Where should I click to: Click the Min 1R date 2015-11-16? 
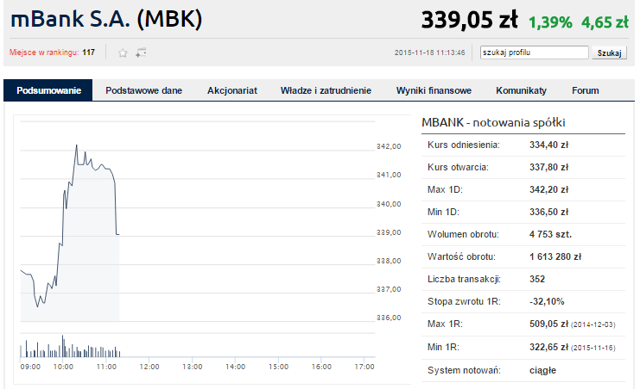coord(593,348)
